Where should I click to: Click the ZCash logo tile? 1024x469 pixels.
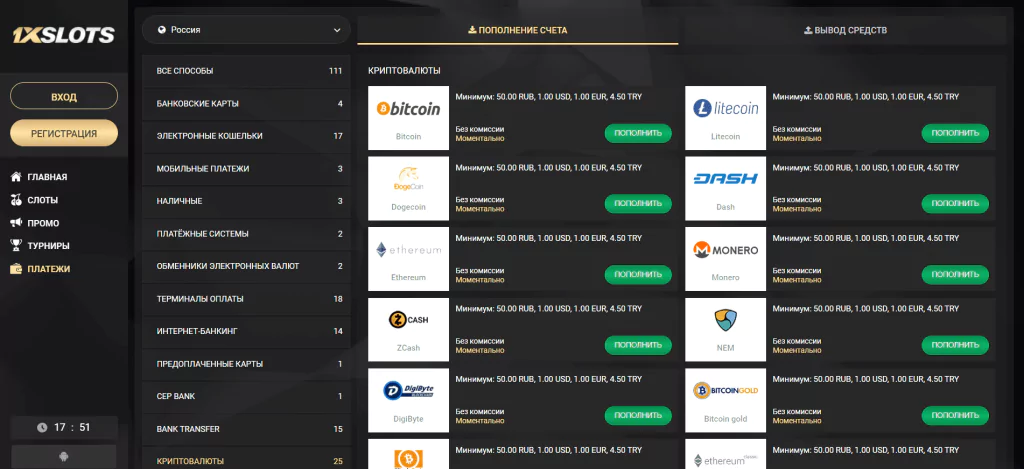[x=409, y=329]
